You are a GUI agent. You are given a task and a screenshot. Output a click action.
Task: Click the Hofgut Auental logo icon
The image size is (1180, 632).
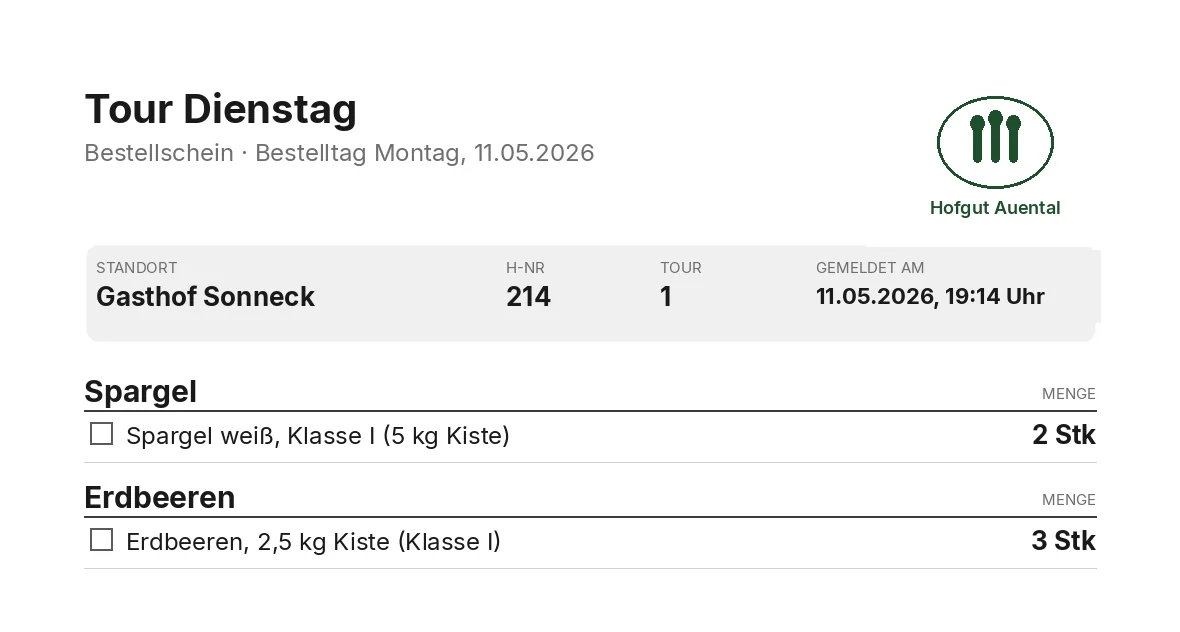995,142
